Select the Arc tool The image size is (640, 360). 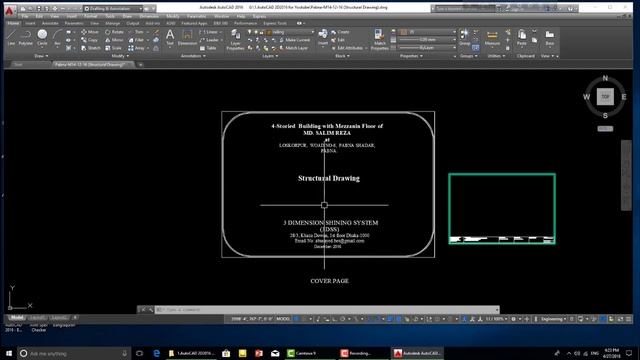tap(58, 37)
